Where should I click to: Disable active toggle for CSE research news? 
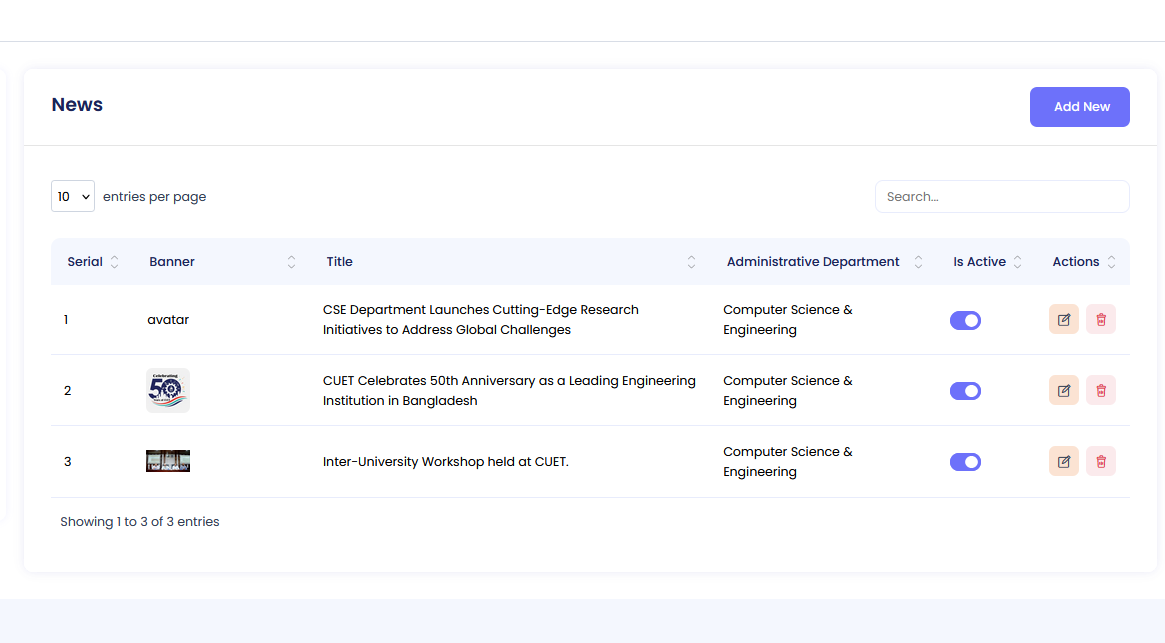pyautogui.click(x=965, y=320)
